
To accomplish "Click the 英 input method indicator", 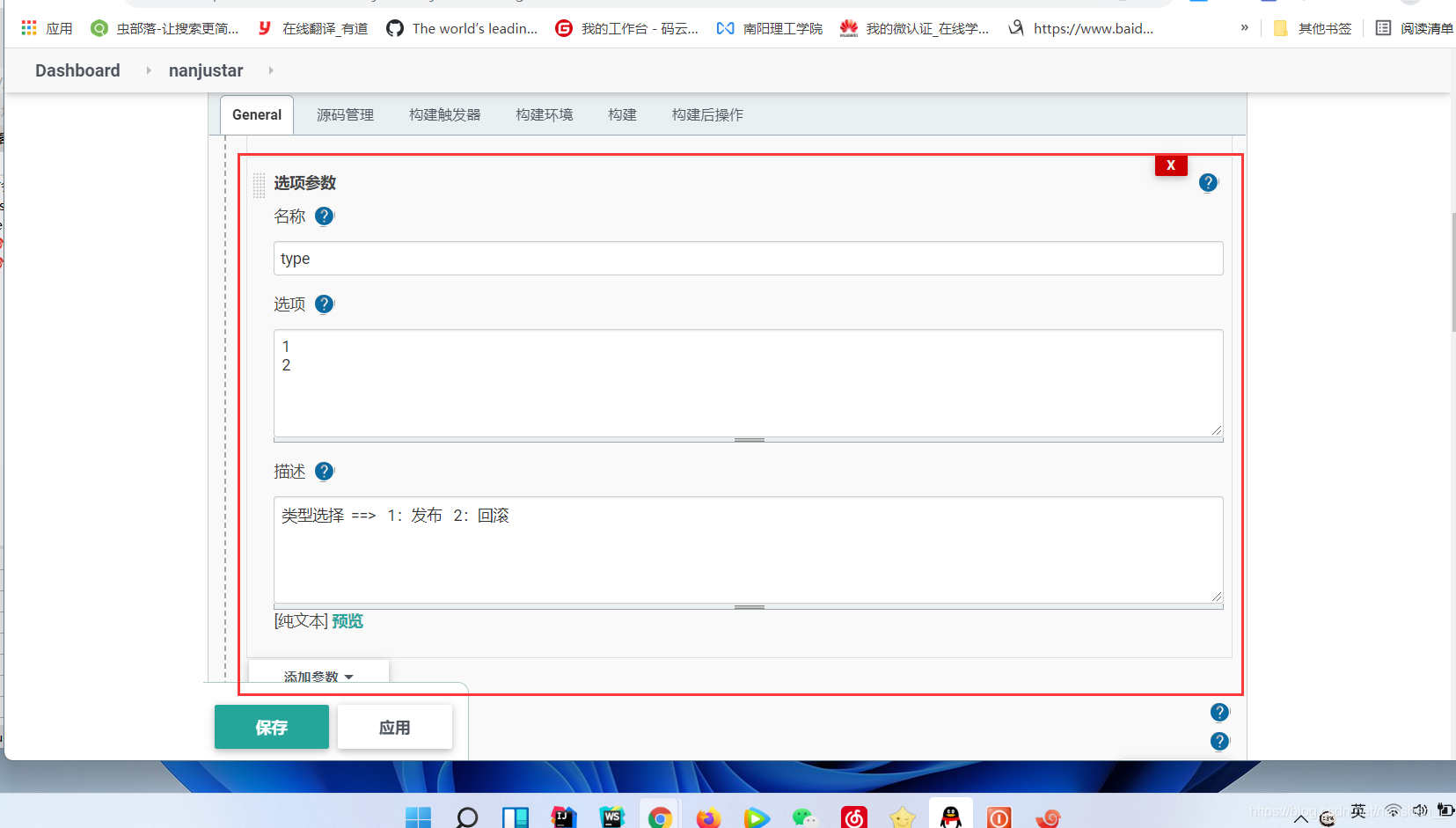I will 1359,810.
